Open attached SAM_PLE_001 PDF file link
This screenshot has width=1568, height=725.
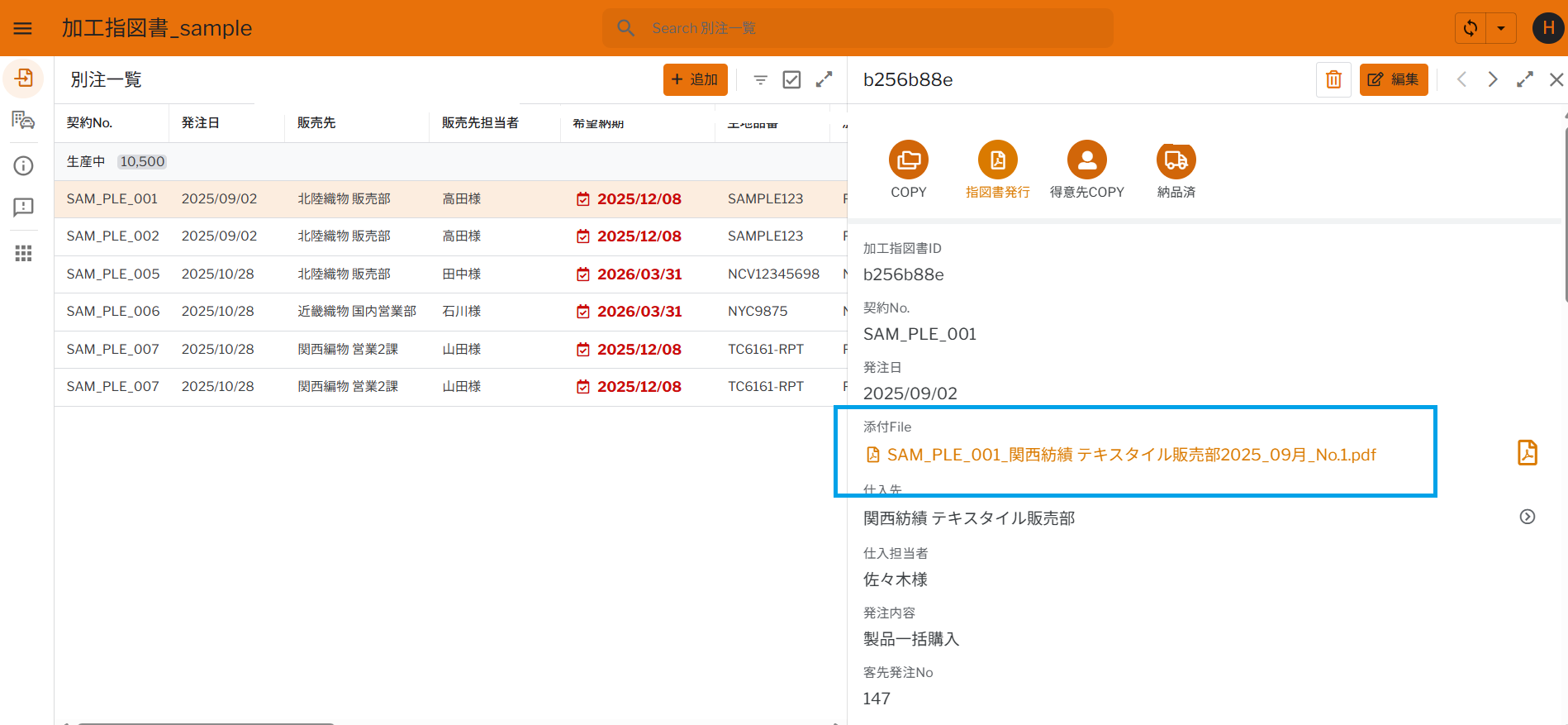(x=1130, y=455)
